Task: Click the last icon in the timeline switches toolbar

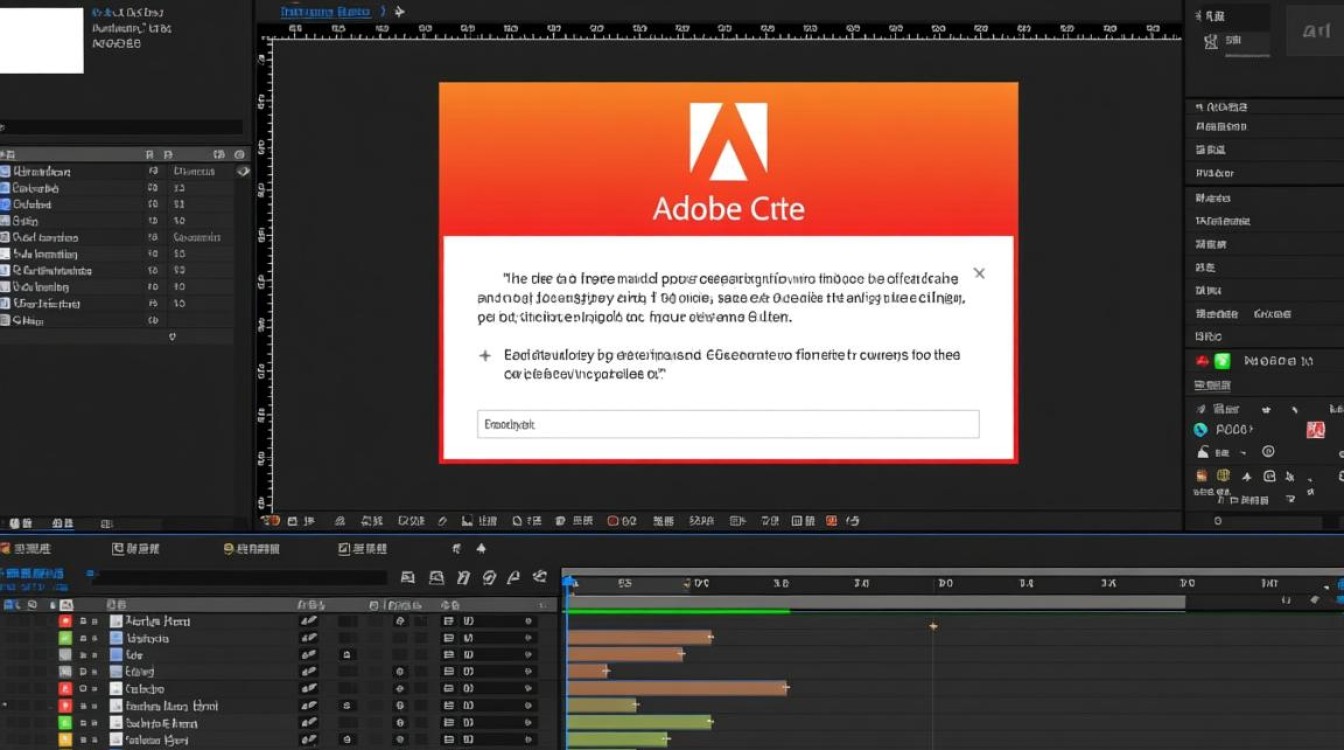Action: [540, 577]
